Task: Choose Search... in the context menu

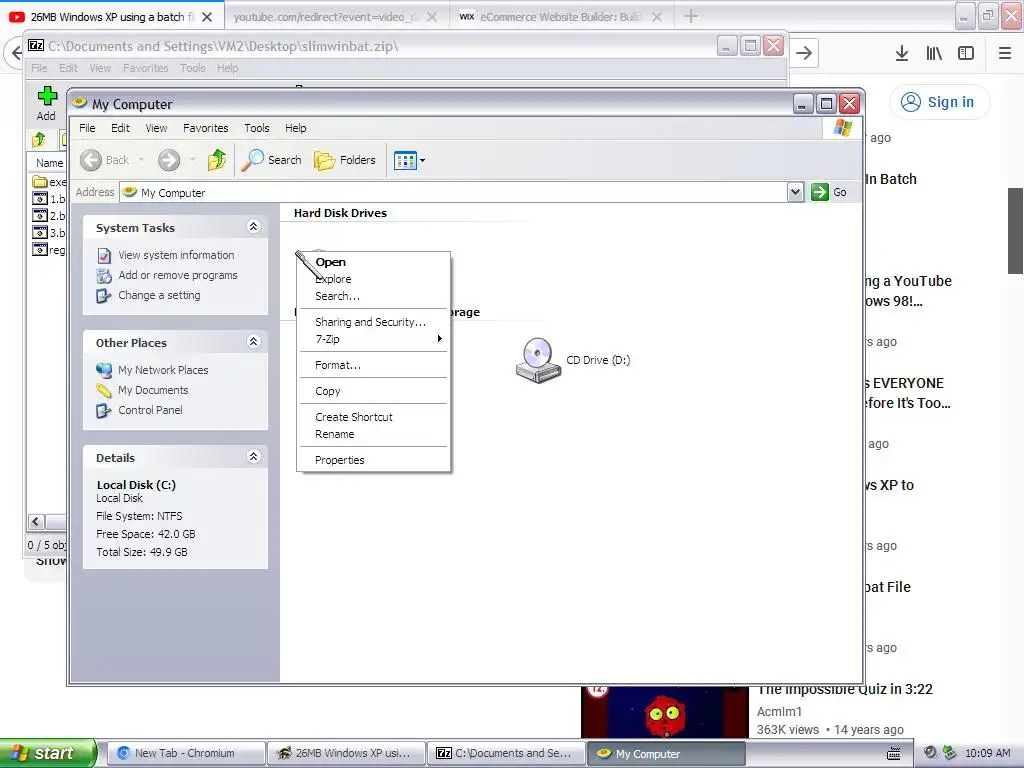Action: [373, 296]
